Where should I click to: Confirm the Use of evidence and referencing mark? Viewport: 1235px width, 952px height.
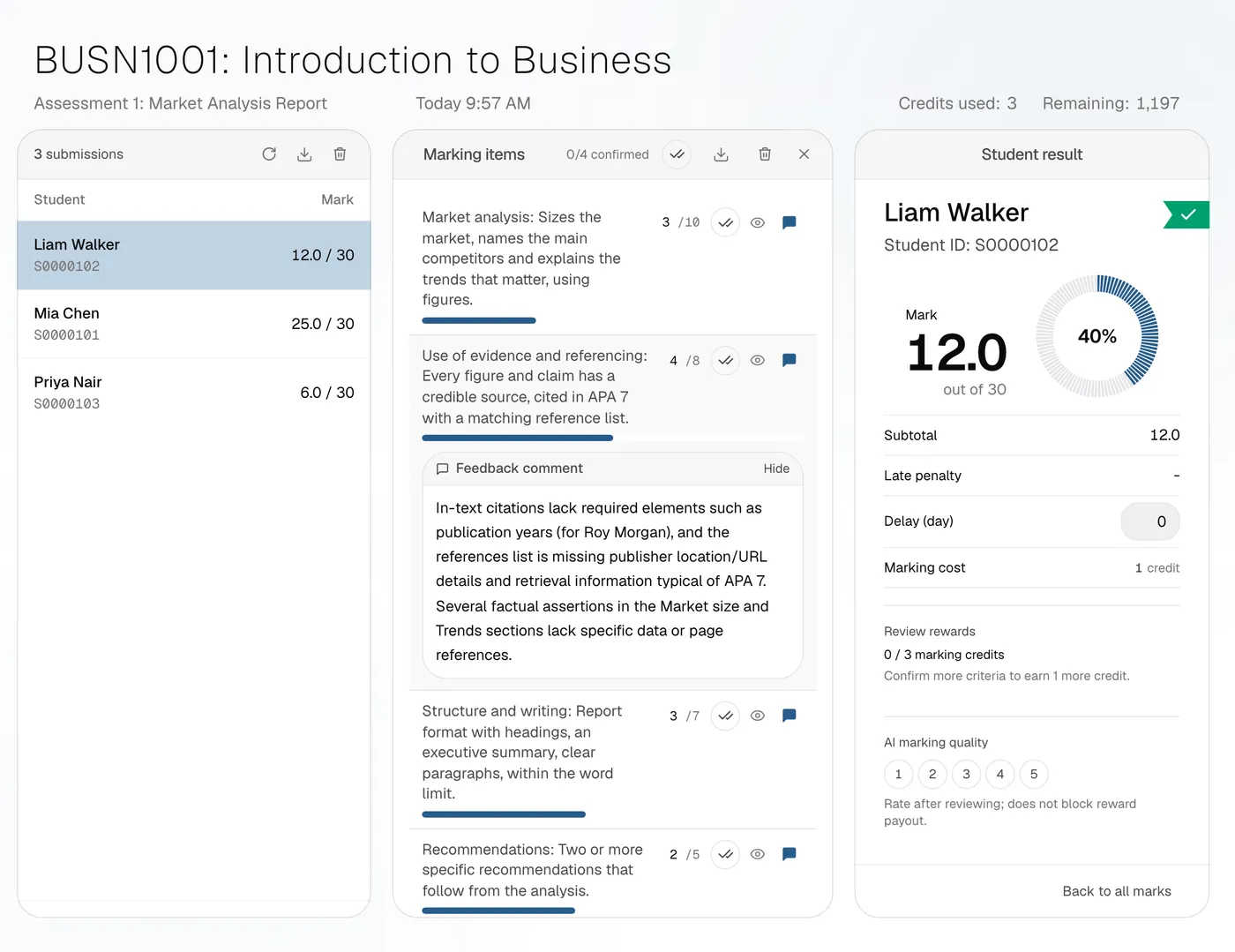pyautogui.click(x=725, y=360)
